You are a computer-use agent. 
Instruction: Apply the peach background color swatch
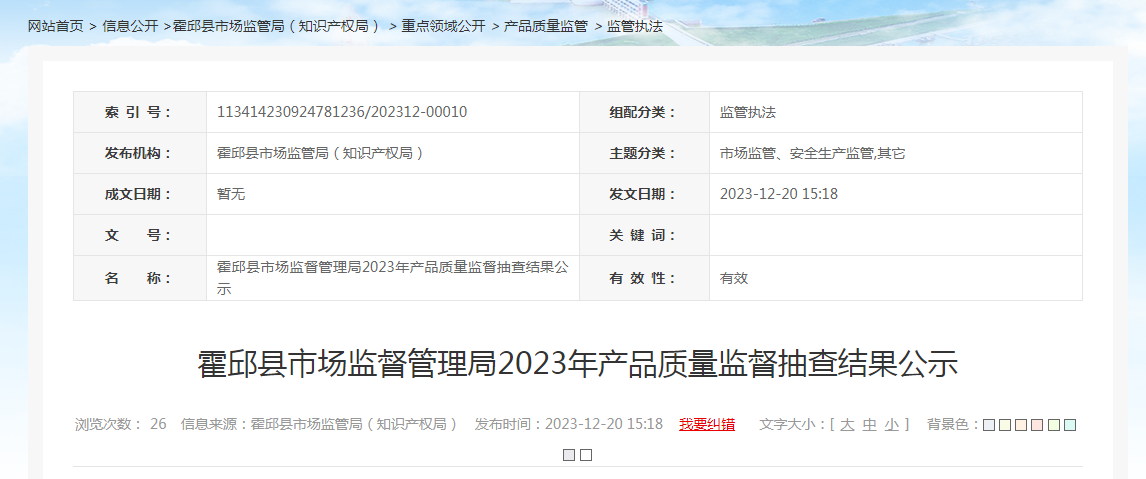(x=1021, y=425)
